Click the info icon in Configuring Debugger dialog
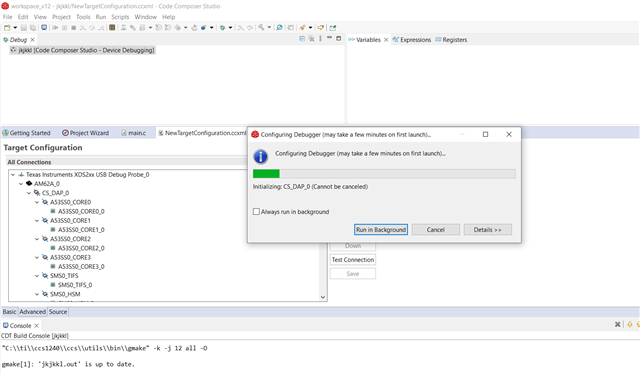The image size is (640, 374). [x=260, y=156]
